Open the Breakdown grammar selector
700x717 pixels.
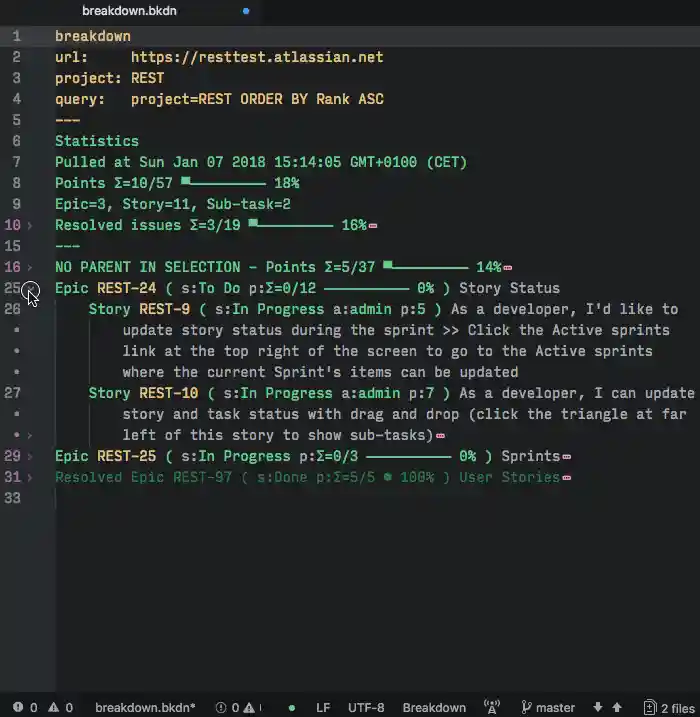pos(434,707)
